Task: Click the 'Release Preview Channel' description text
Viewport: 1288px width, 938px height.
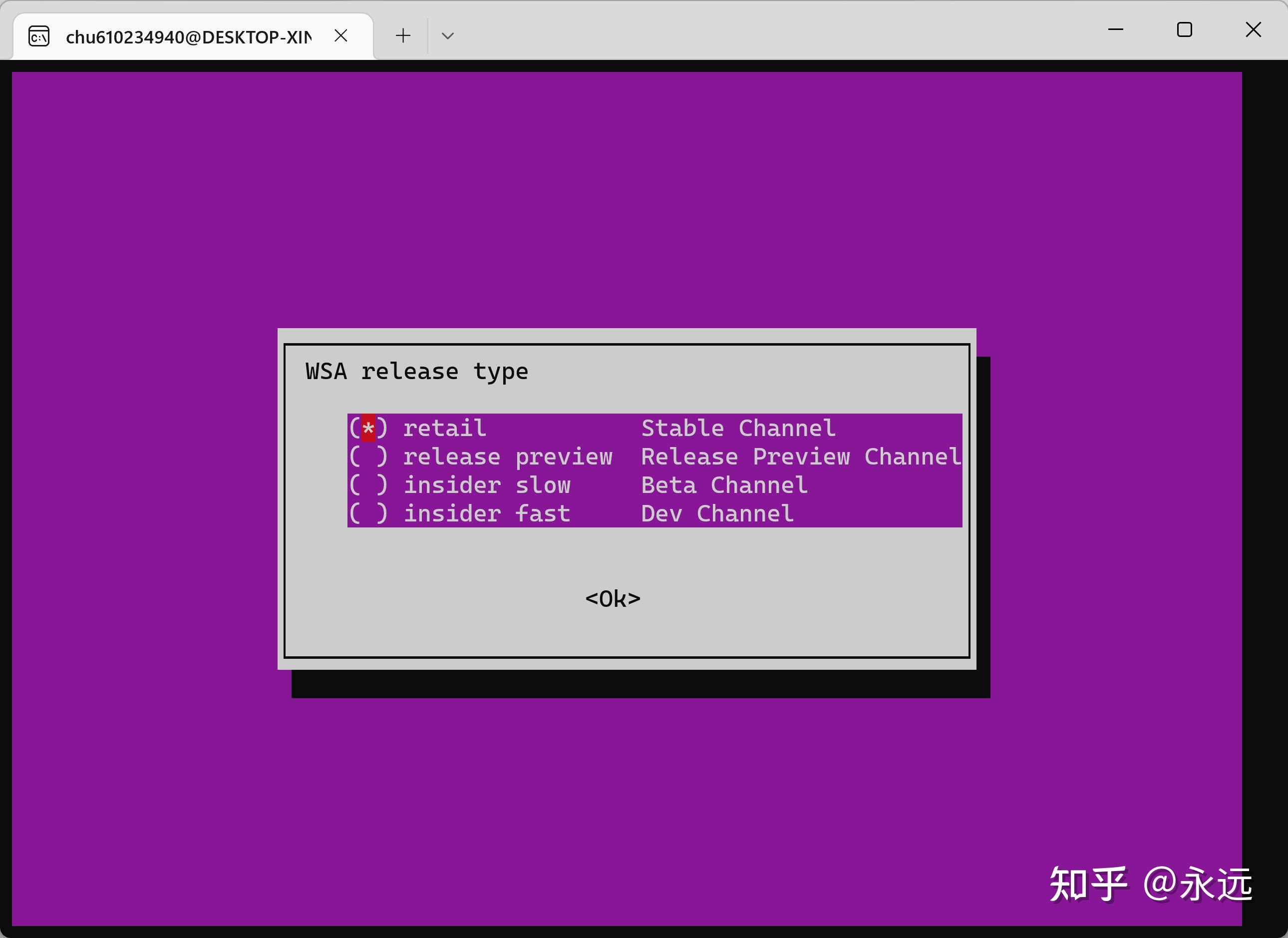Action: click(x=801, y=457)
